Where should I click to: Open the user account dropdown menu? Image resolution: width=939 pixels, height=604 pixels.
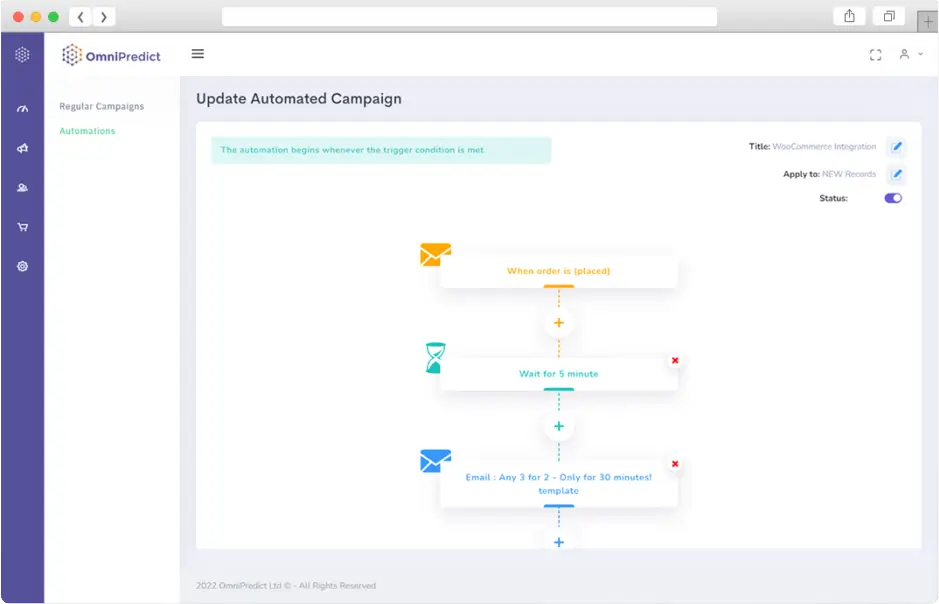pyautogui.click(x=910, y=55)
